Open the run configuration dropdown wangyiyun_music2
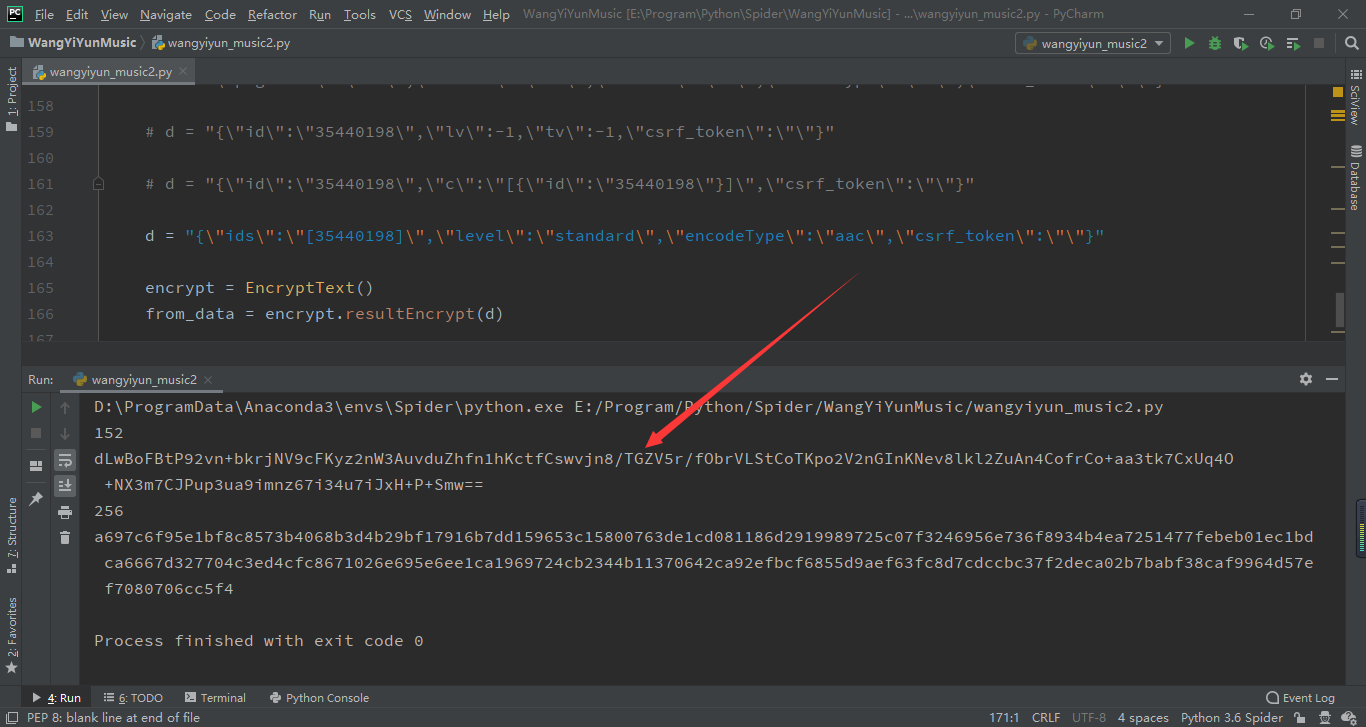 coord(1093,43)
